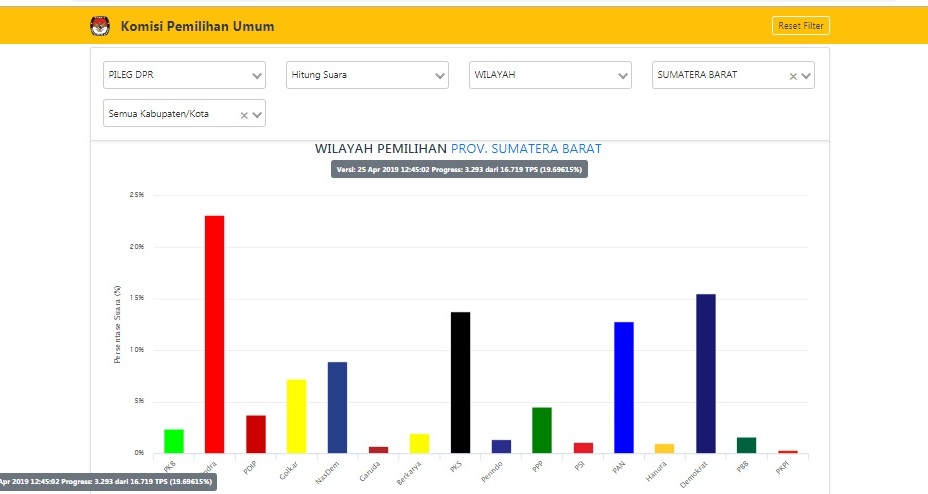
Task: Click the blue PAN bar
Action: pyautogui.click(x=624, y=387)
